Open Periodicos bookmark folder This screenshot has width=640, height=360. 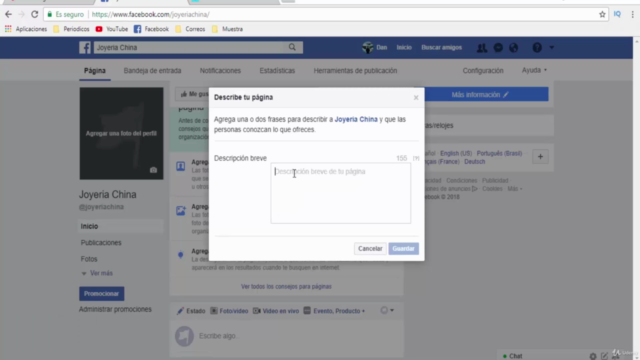71,29
